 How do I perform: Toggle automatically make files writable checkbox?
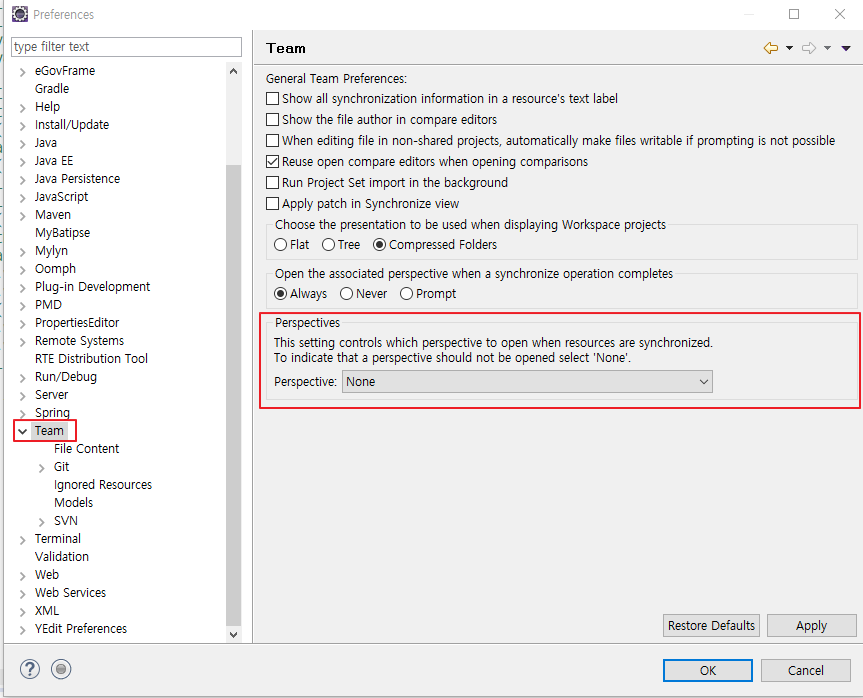[272, 140]
